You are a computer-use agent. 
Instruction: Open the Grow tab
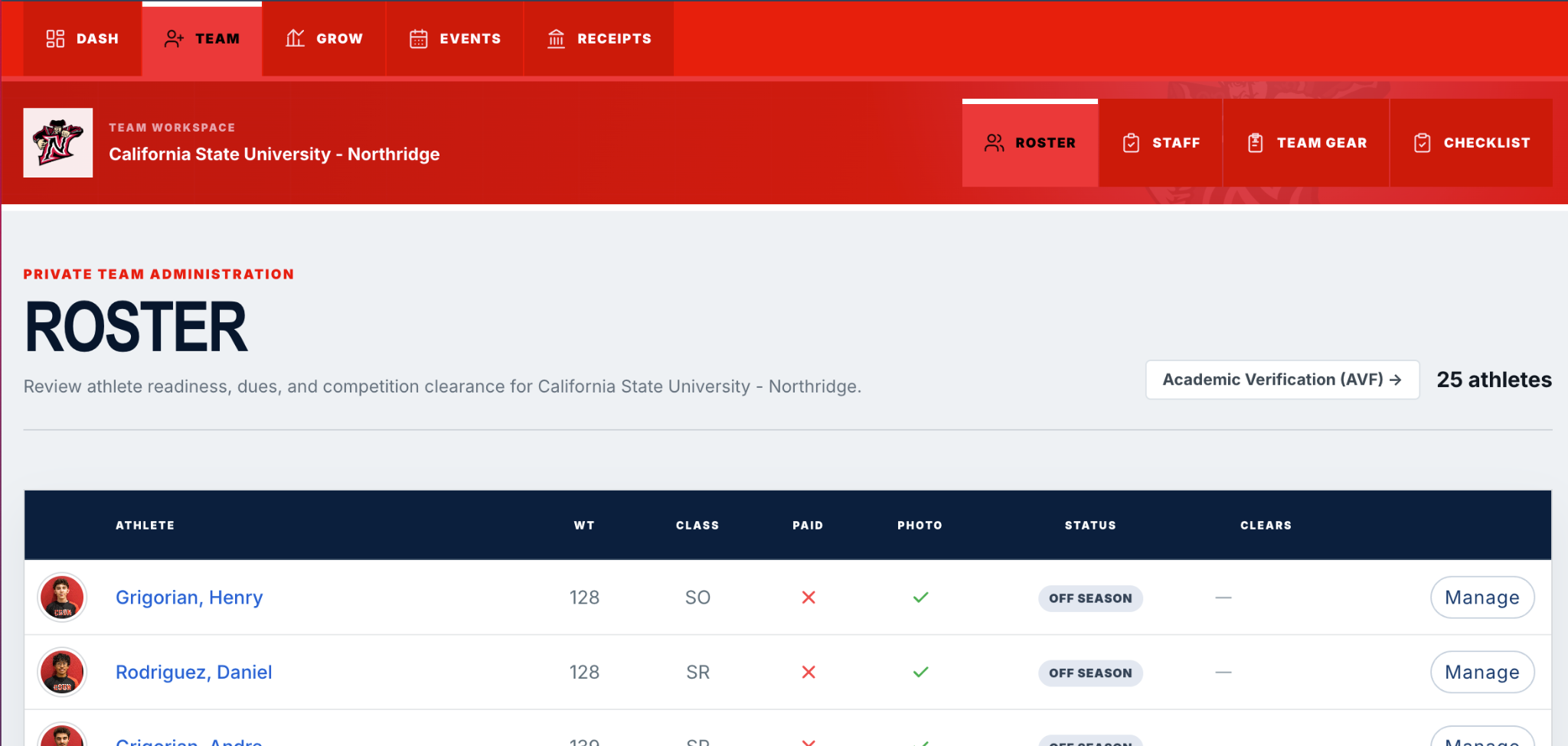[x=324, y=38]
